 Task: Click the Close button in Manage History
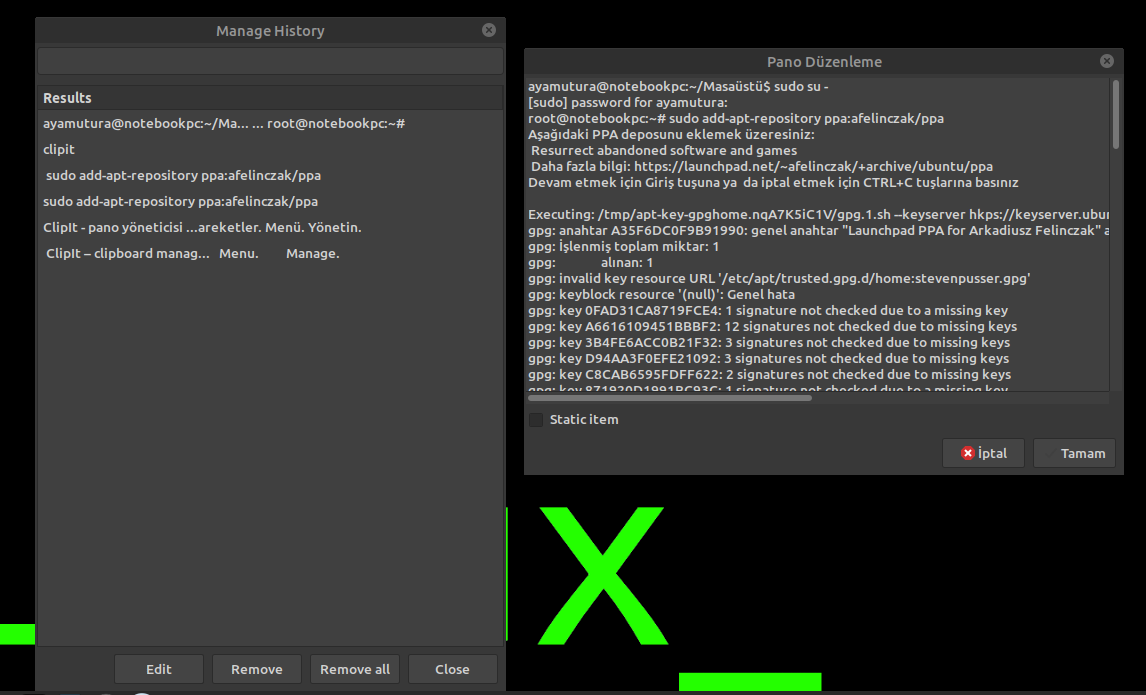click(452, 669)
